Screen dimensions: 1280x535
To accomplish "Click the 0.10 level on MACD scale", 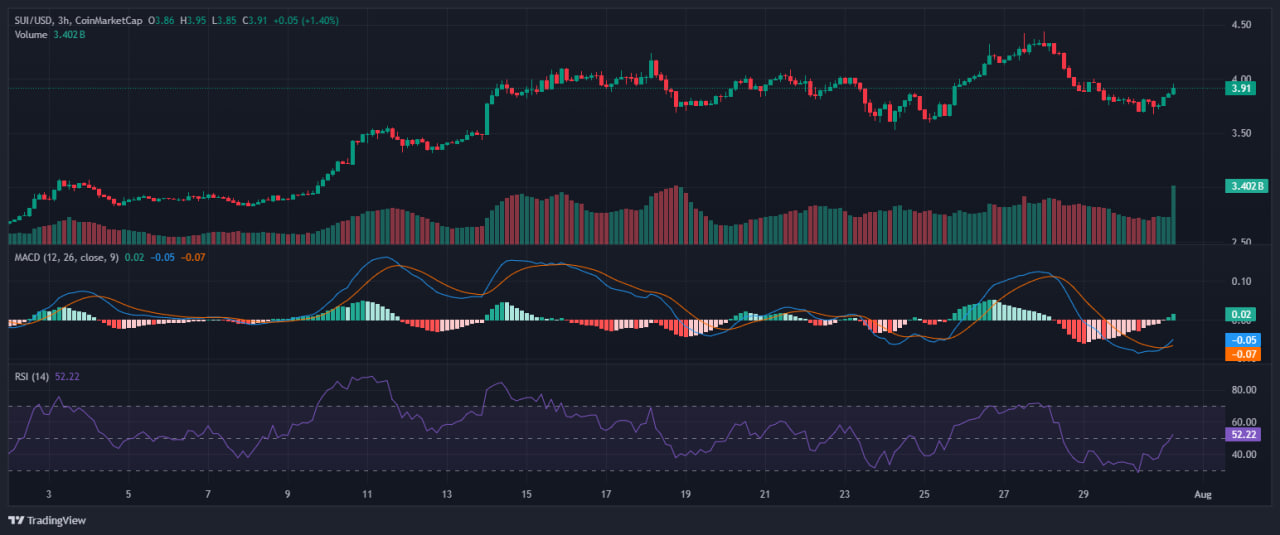I will [1241, 281].
